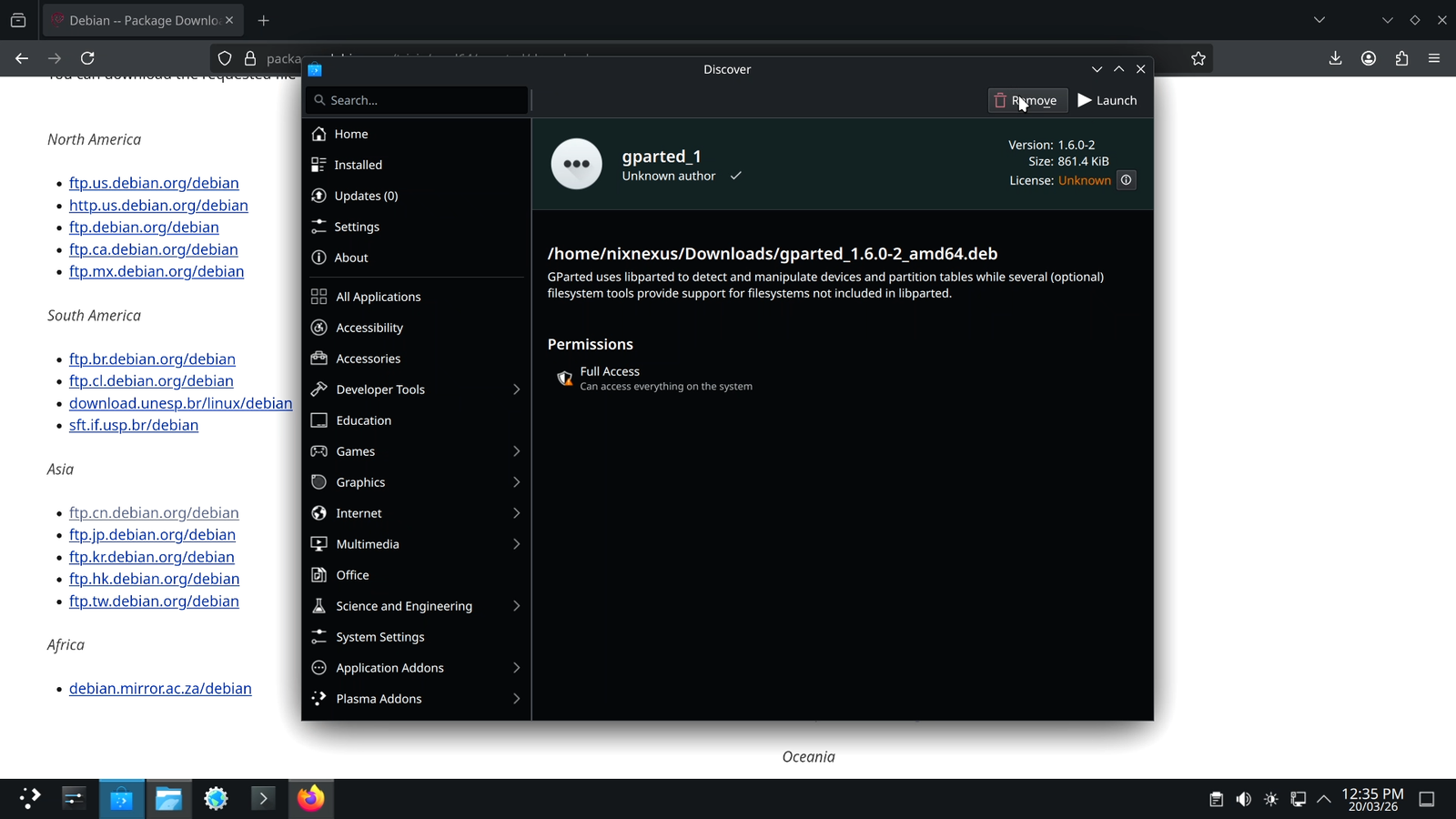1456x819 pixels.
Task: Select System Settings category in Discover
Action: click(416, 637)
